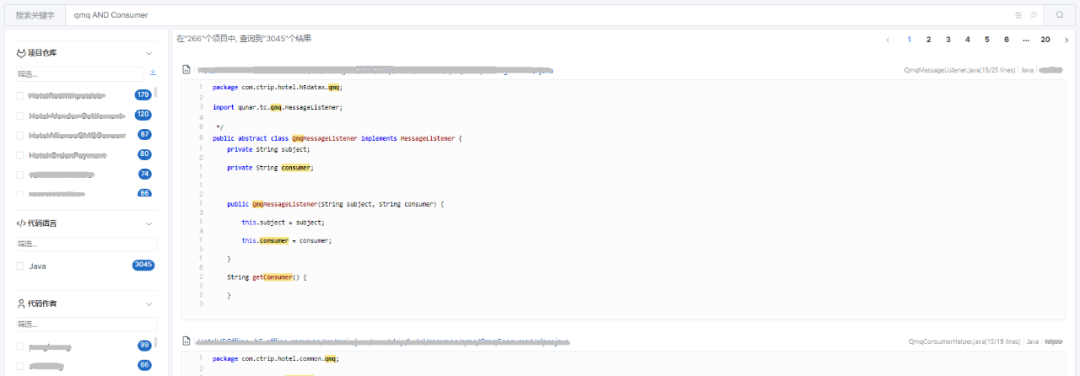Go to previous results page arrow
Screen dimensions: 1080x376
[888, 40]
